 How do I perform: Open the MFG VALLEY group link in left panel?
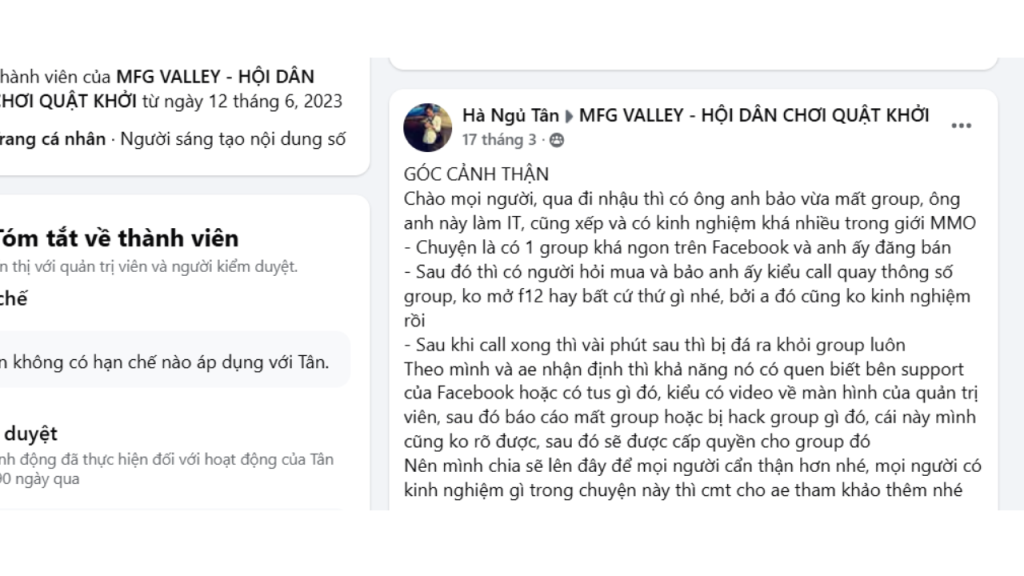[215, 77]
